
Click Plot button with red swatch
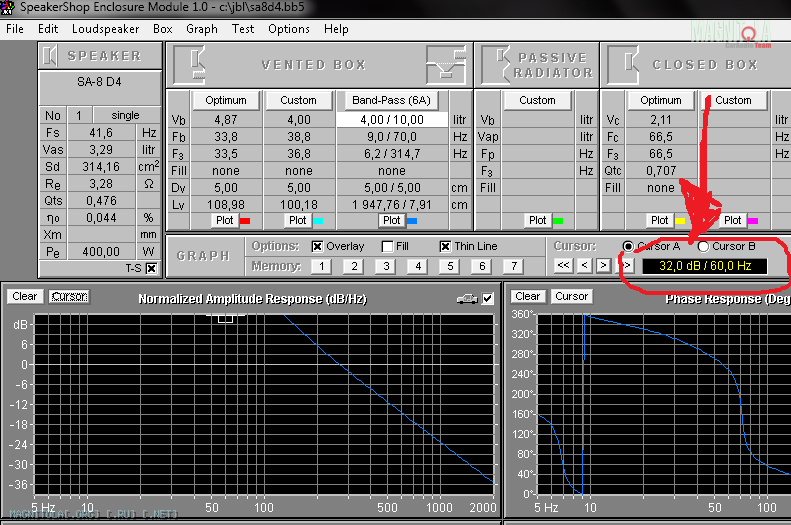[x=224, y=220]
